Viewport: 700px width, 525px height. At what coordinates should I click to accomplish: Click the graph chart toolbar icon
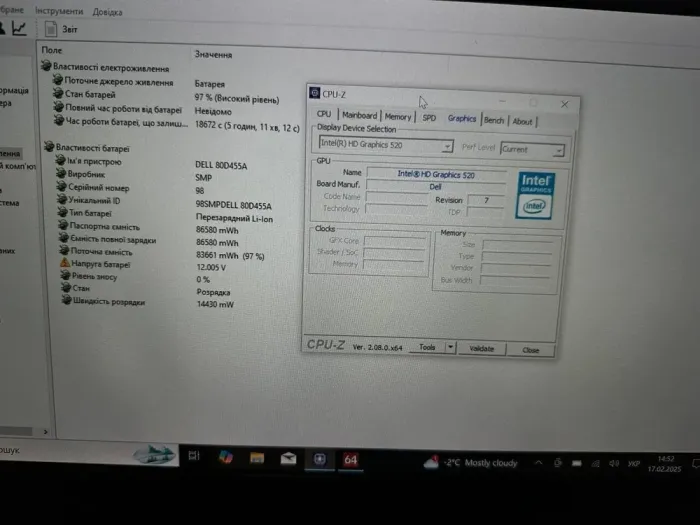(x=19, y=29)
